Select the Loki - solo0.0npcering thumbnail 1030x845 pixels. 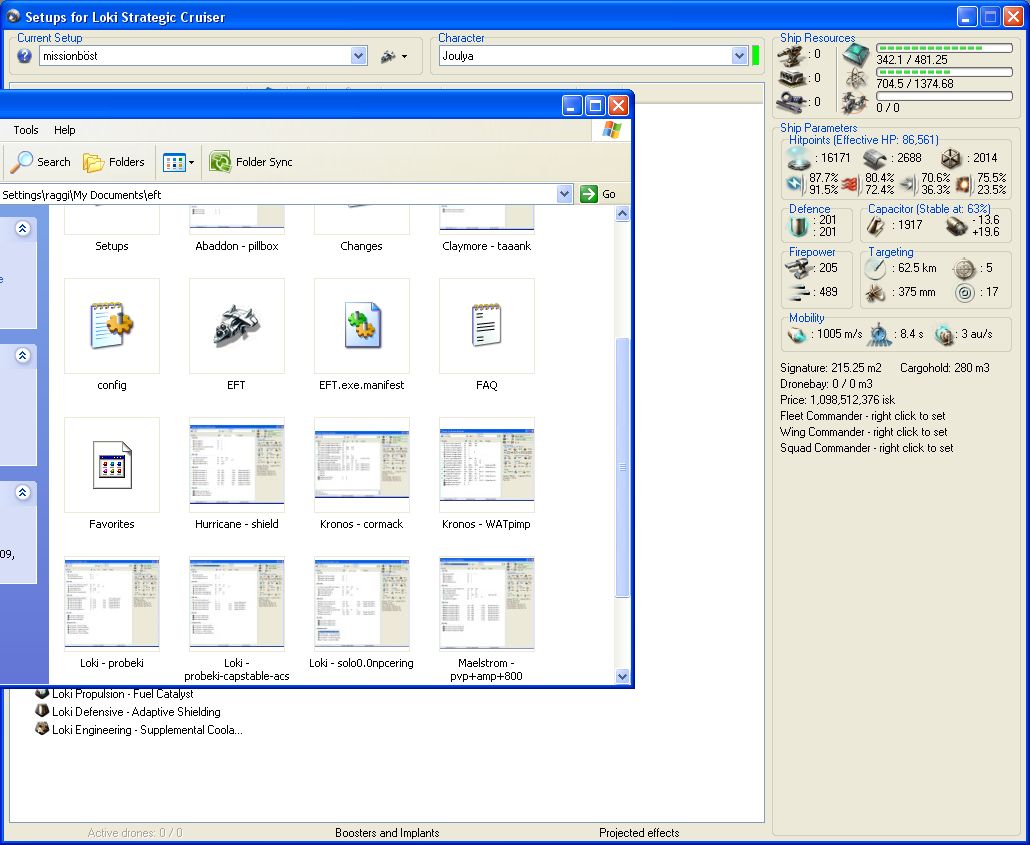361,605
